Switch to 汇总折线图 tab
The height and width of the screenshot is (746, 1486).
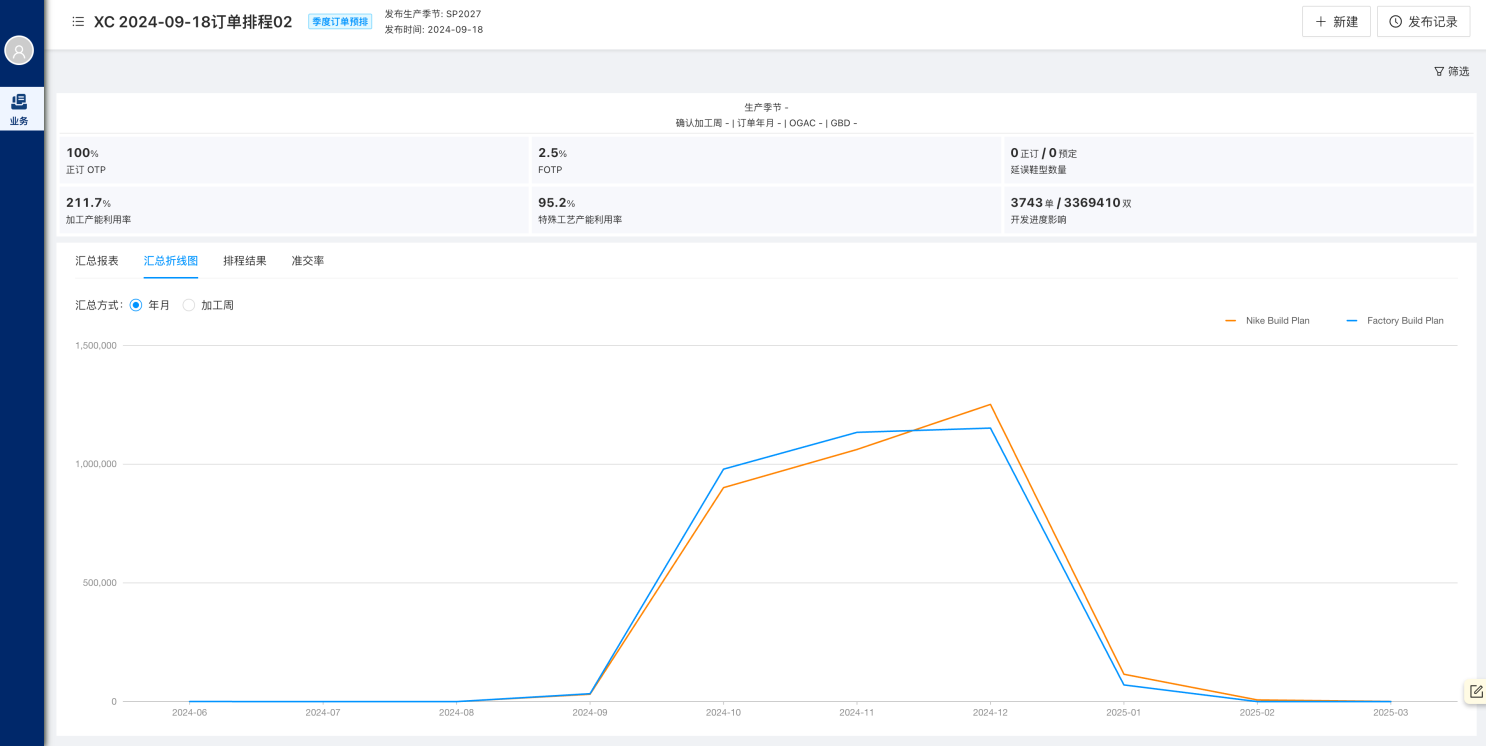tap(170, 261)
